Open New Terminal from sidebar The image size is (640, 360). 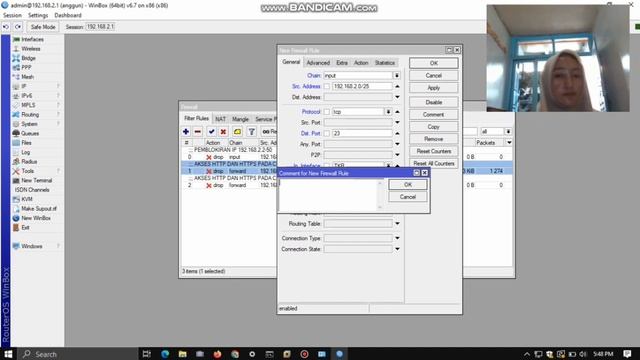pos(36,180)
